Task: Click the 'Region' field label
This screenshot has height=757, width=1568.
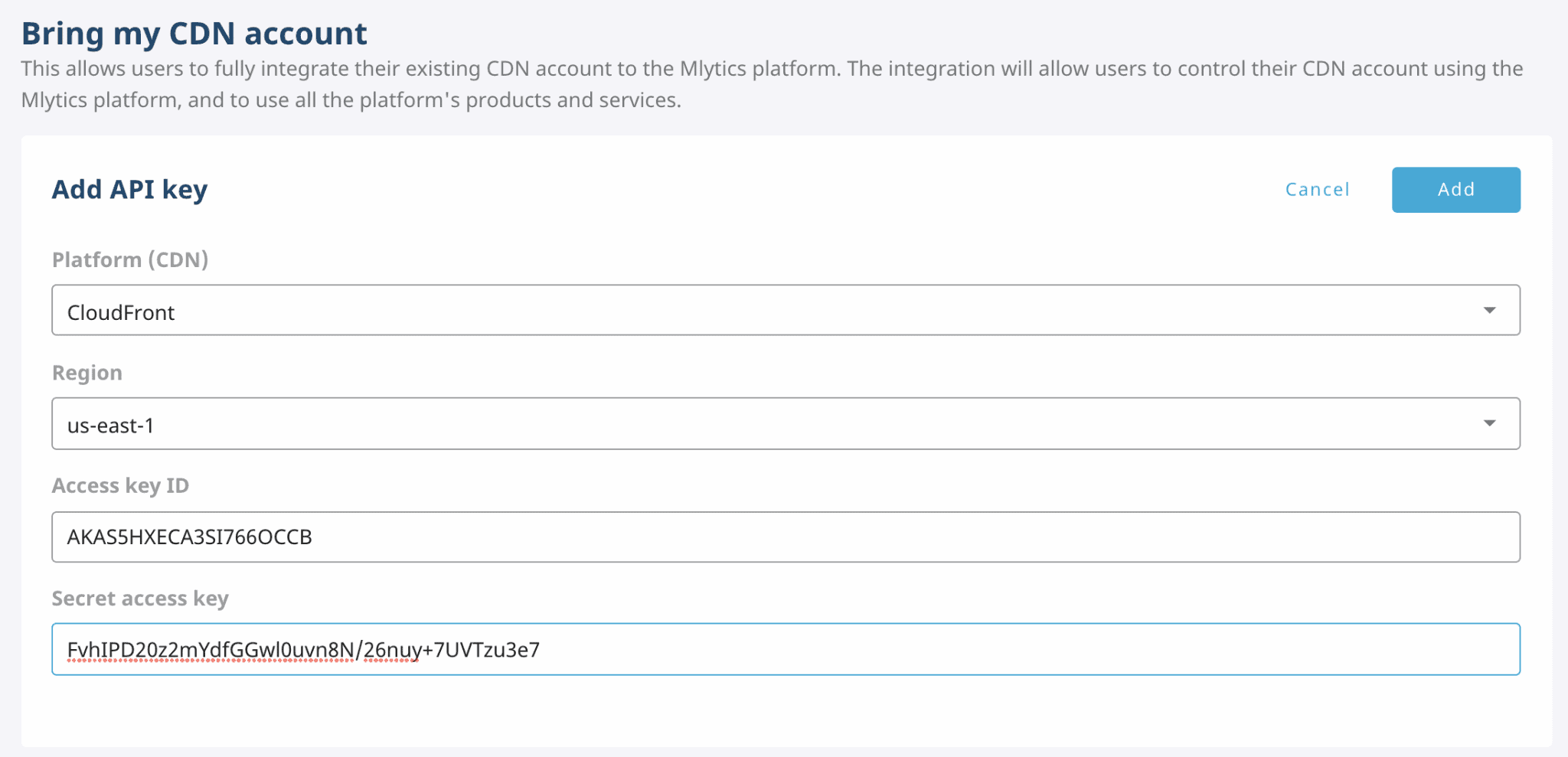Action: pos(87,373)
